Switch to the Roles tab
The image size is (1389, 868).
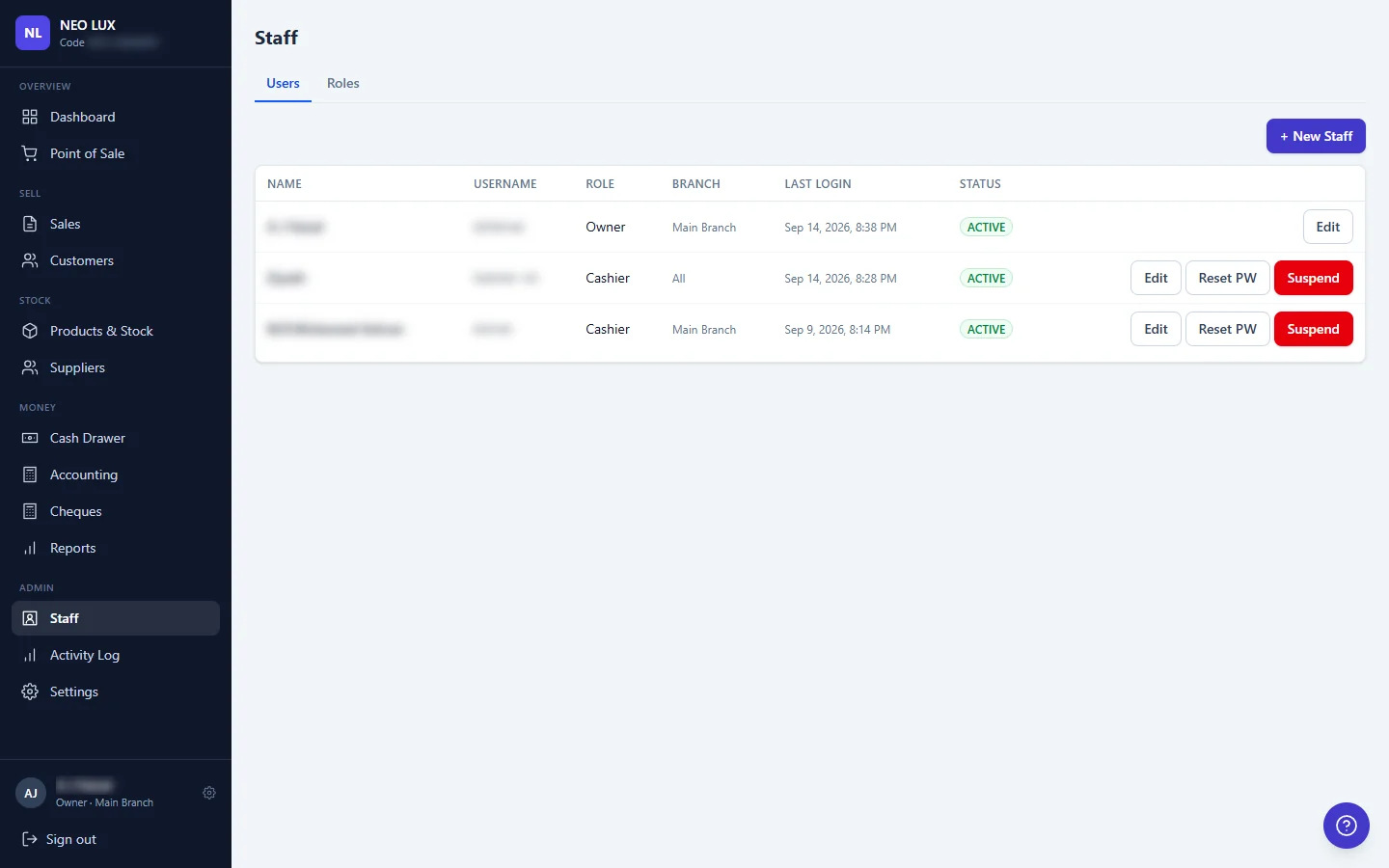pyautogui.click(x=343, y=83)
